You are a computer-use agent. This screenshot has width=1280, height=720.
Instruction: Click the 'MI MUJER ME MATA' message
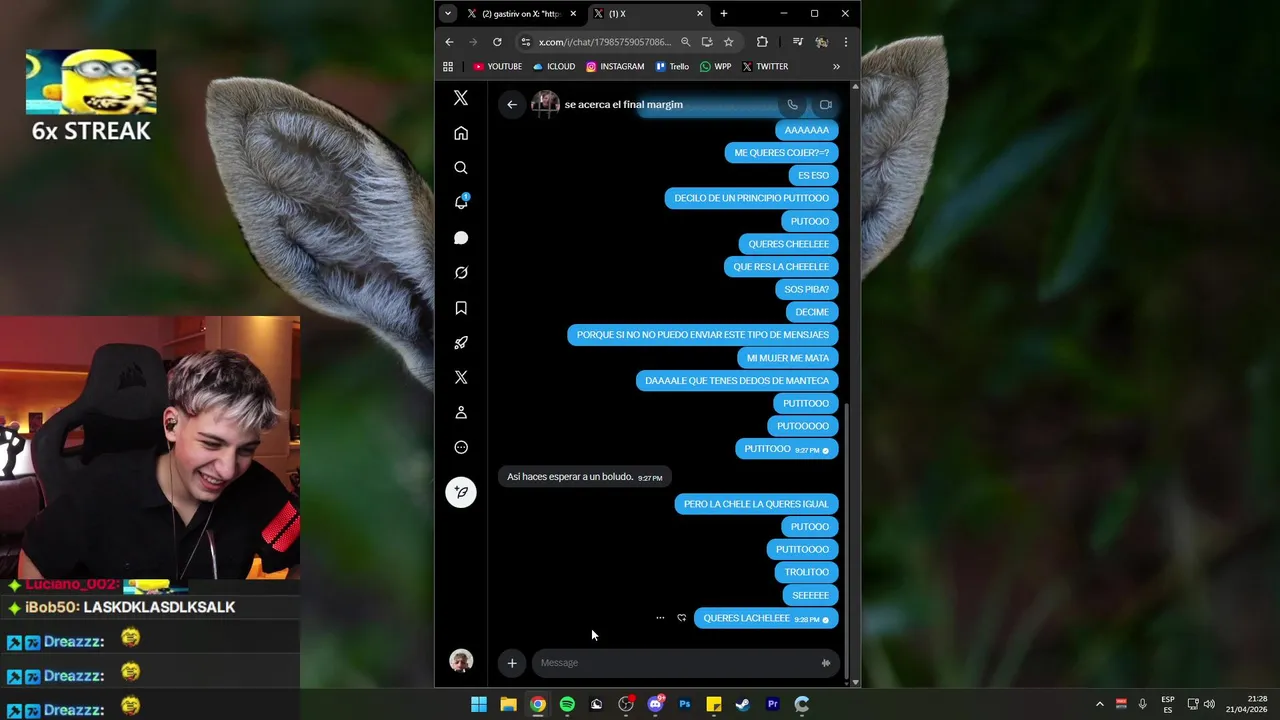(788, 358)
